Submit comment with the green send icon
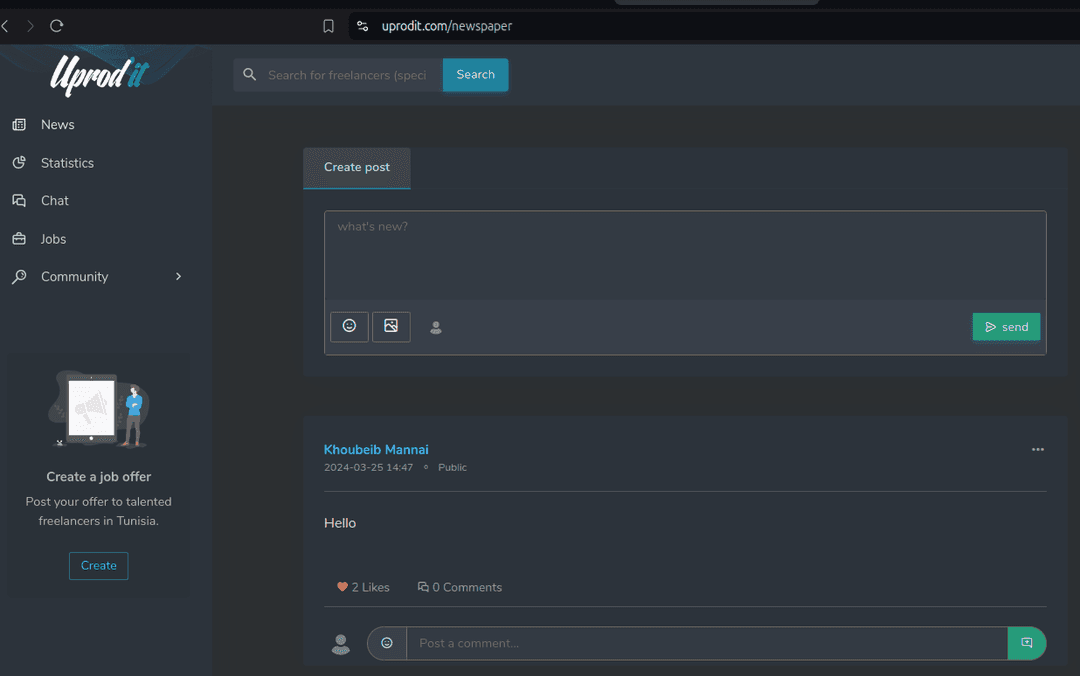The width and height of the screenshot is (1080, 676). [1026, 643]
